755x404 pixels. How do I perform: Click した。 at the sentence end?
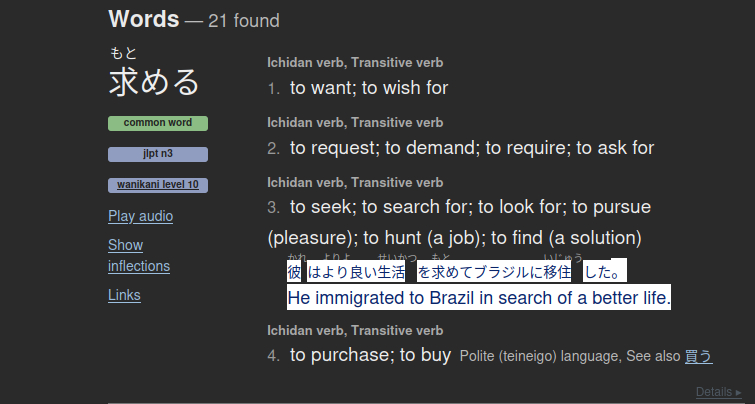(x=603, y=272)
